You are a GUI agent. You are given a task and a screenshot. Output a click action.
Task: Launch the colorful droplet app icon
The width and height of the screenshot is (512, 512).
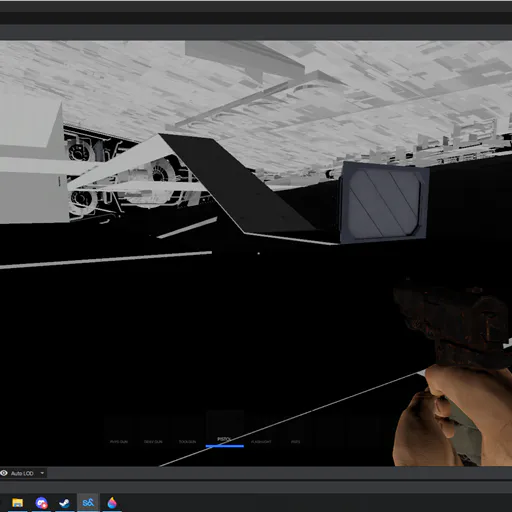112,503
